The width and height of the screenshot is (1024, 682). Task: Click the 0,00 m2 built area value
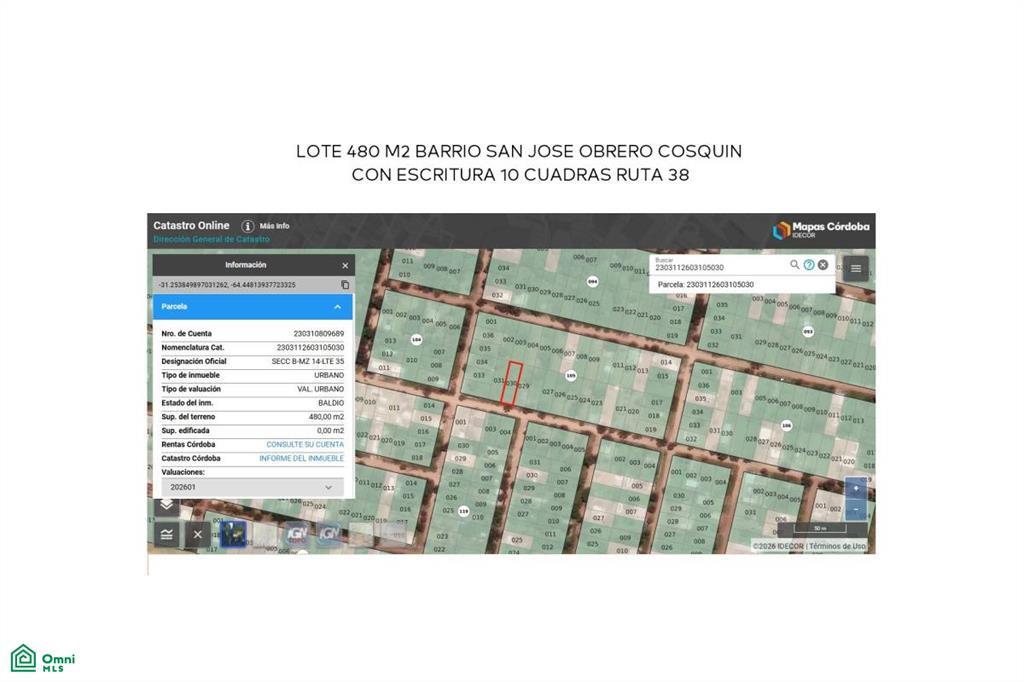click(330, 431)
